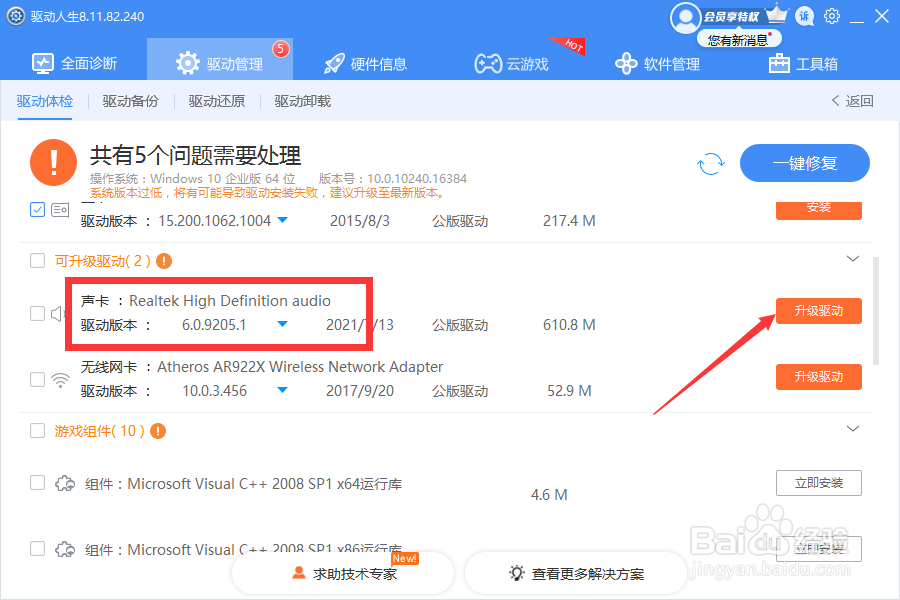Click 立即安装 for VC++ 2008 x64
This screenshot has width=900, height=600.
tap(818, 483)
